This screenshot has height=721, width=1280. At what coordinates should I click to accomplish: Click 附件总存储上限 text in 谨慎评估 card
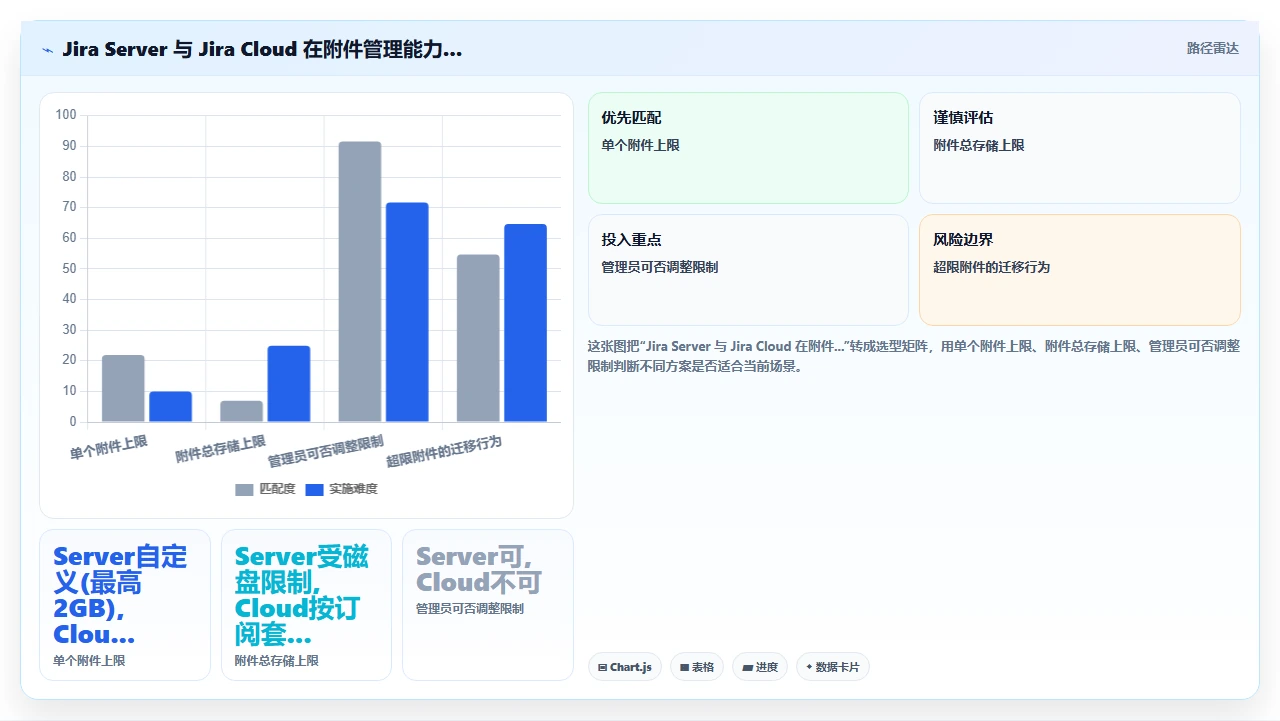(x=978, y=145)
